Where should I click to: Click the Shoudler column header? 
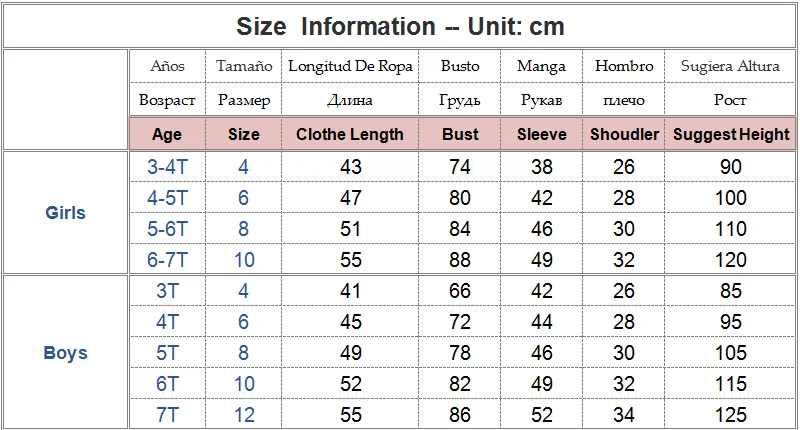pos(624,134)
